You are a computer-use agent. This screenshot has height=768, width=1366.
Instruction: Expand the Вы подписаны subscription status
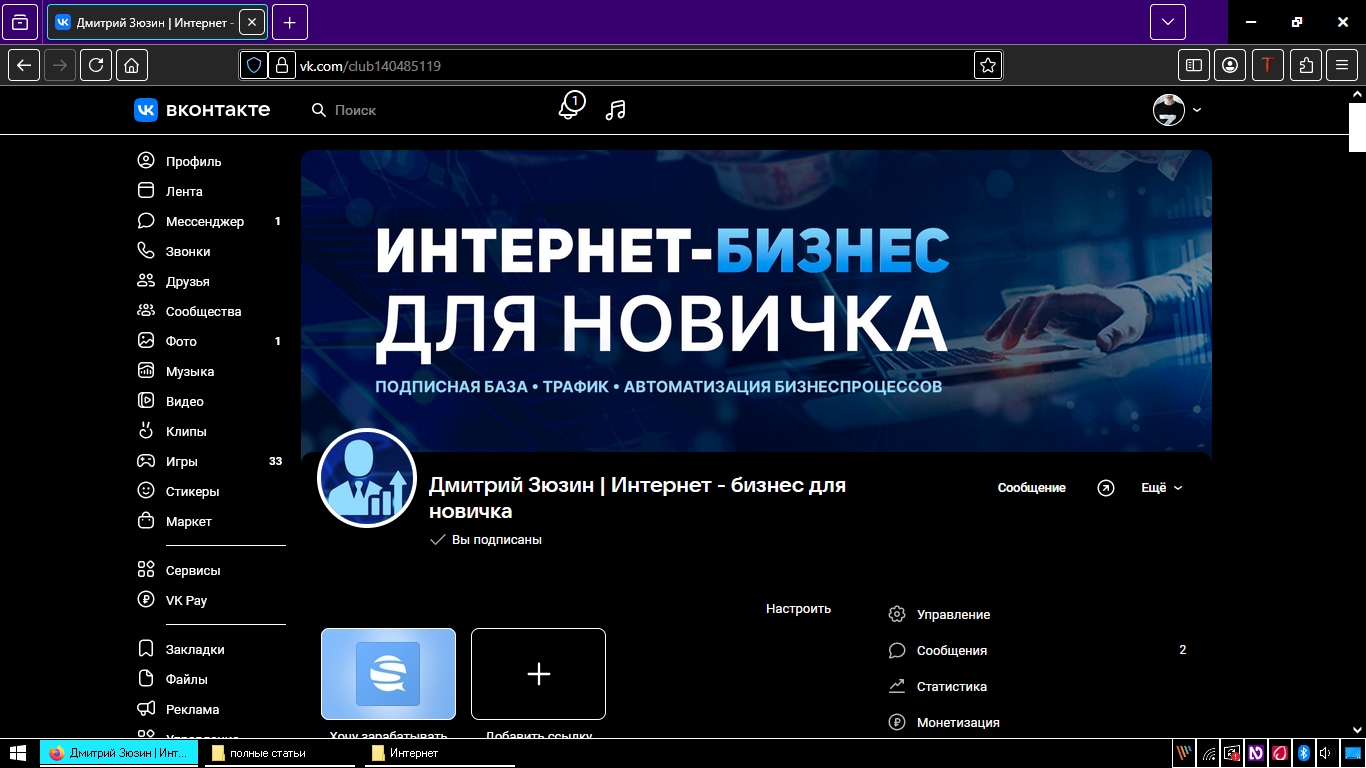(x=485, y=540)
